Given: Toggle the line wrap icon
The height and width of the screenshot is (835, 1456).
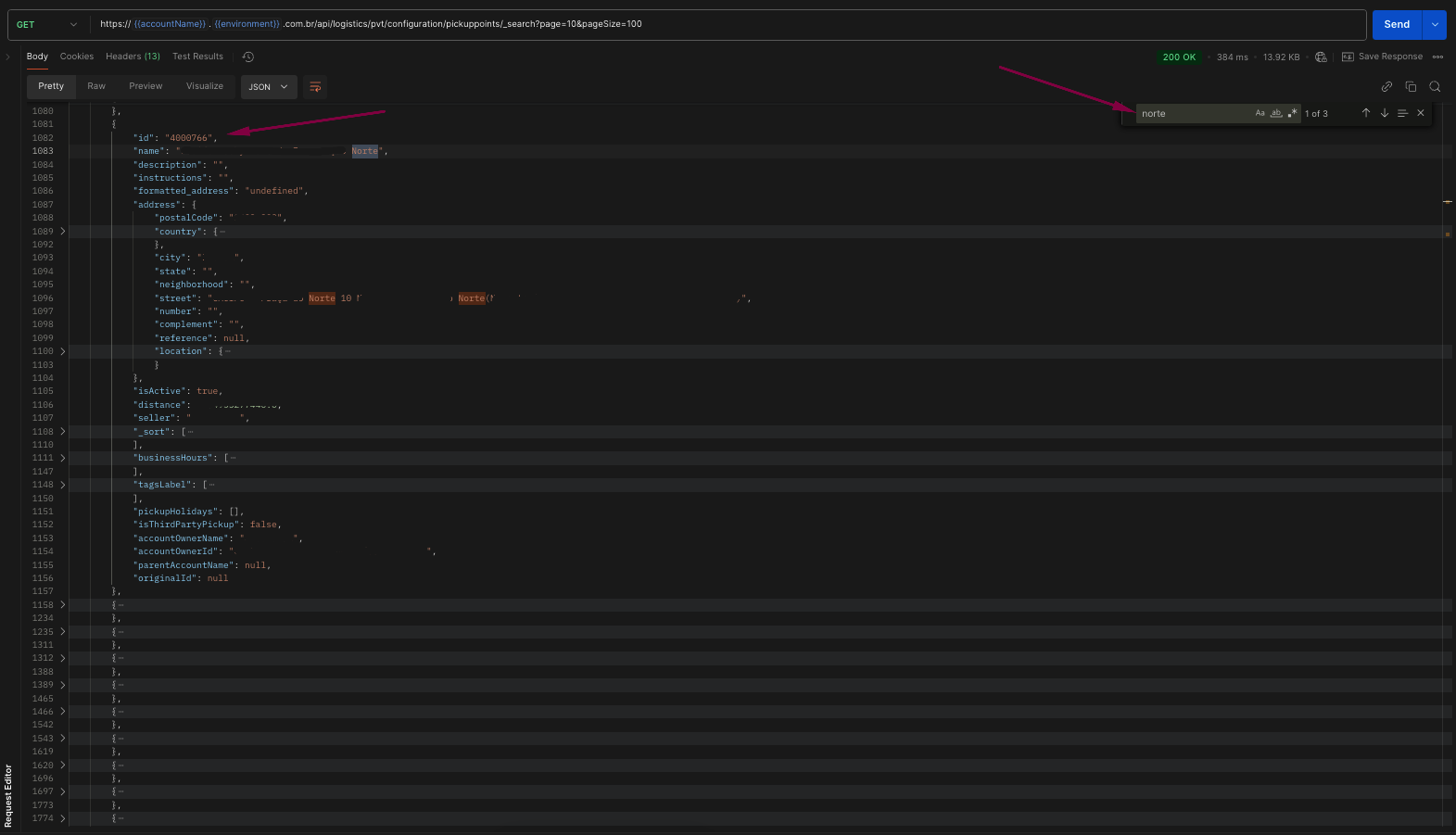Looking at the screenshot, I should pyautogui.click(x=315, y=87).
